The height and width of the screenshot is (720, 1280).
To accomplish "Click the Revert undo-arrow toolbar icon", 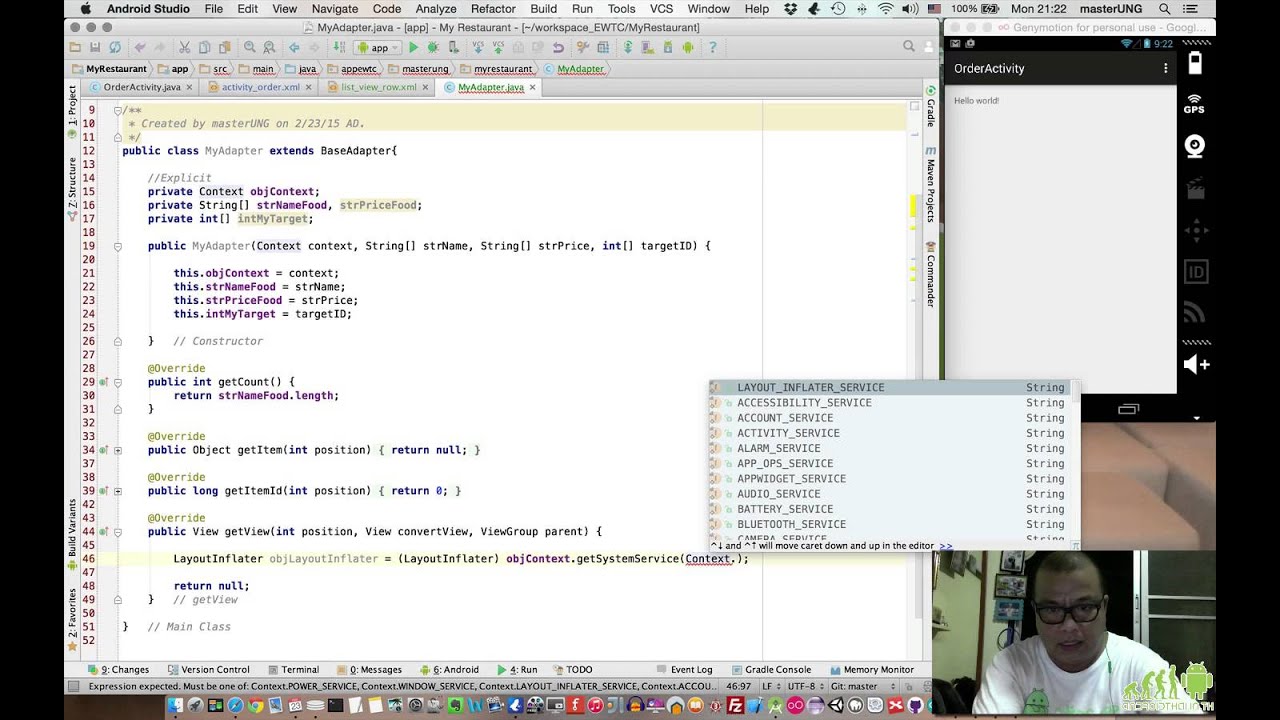I will click(x=558, y=47).
